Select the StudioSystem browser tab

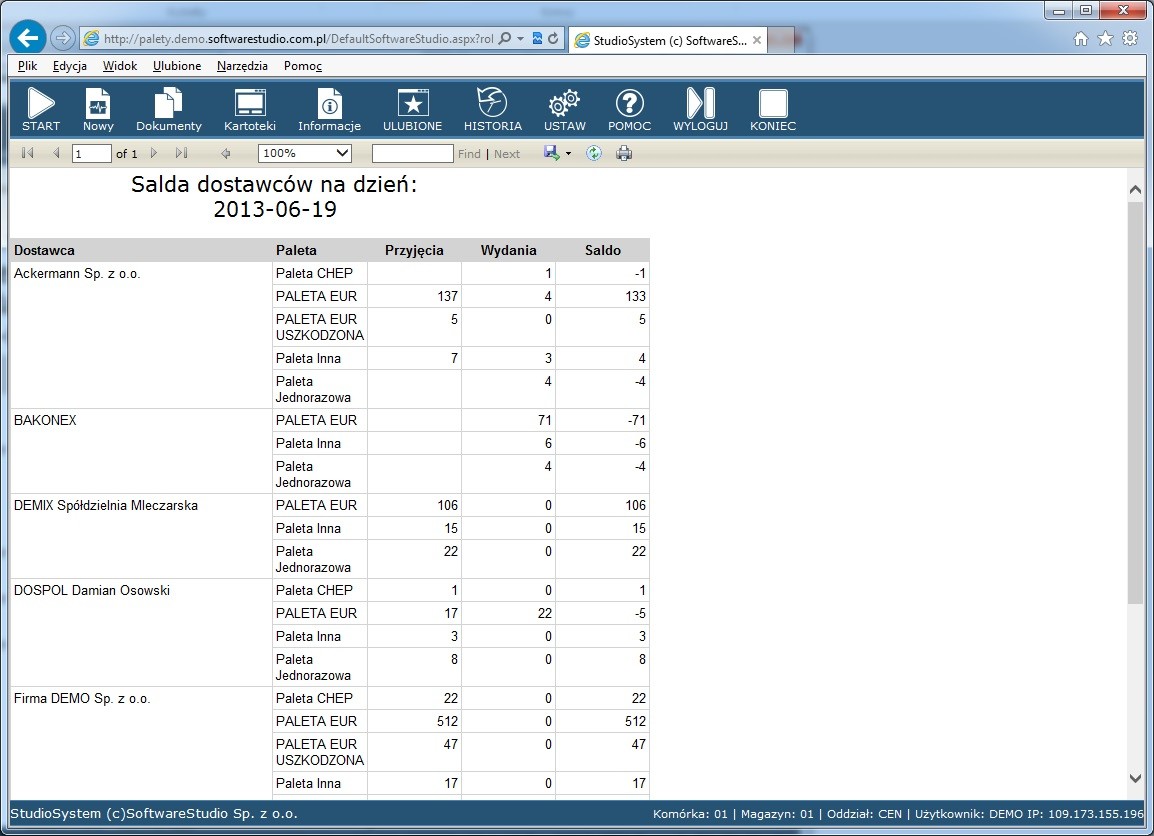pyautogui.click(x=669, y=40)
